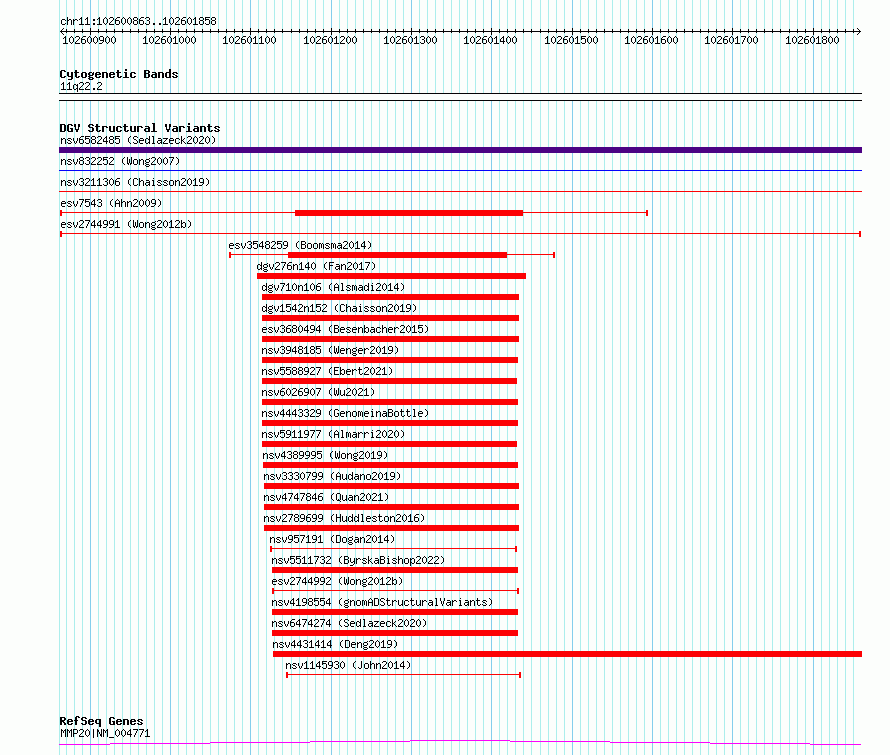Open esv2744991 (Wong2012b) variant
This screenshot has height=755, width=890.
pyautogui.click(x=126, y=224)
